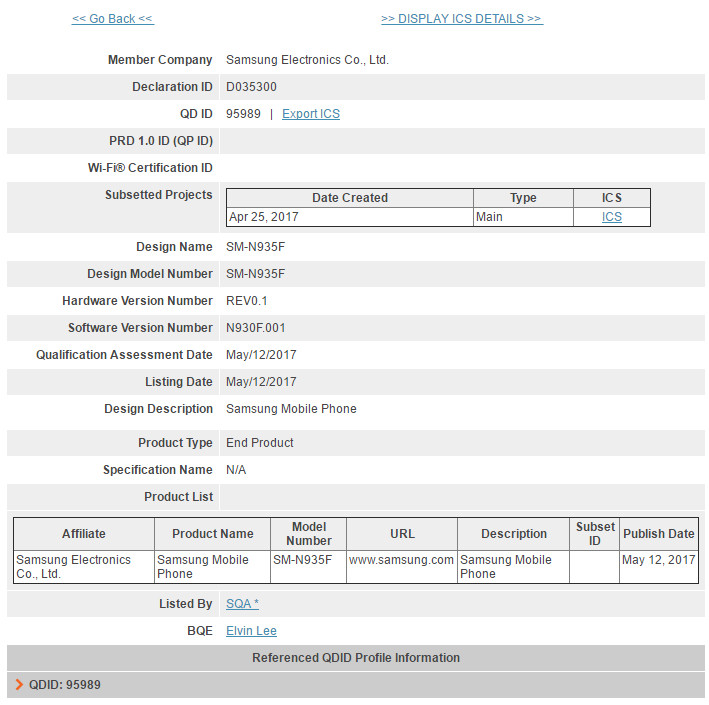Open the SQA * listed-by link
The height and width of the screenshot is (705, 709).
coord(242,604)
